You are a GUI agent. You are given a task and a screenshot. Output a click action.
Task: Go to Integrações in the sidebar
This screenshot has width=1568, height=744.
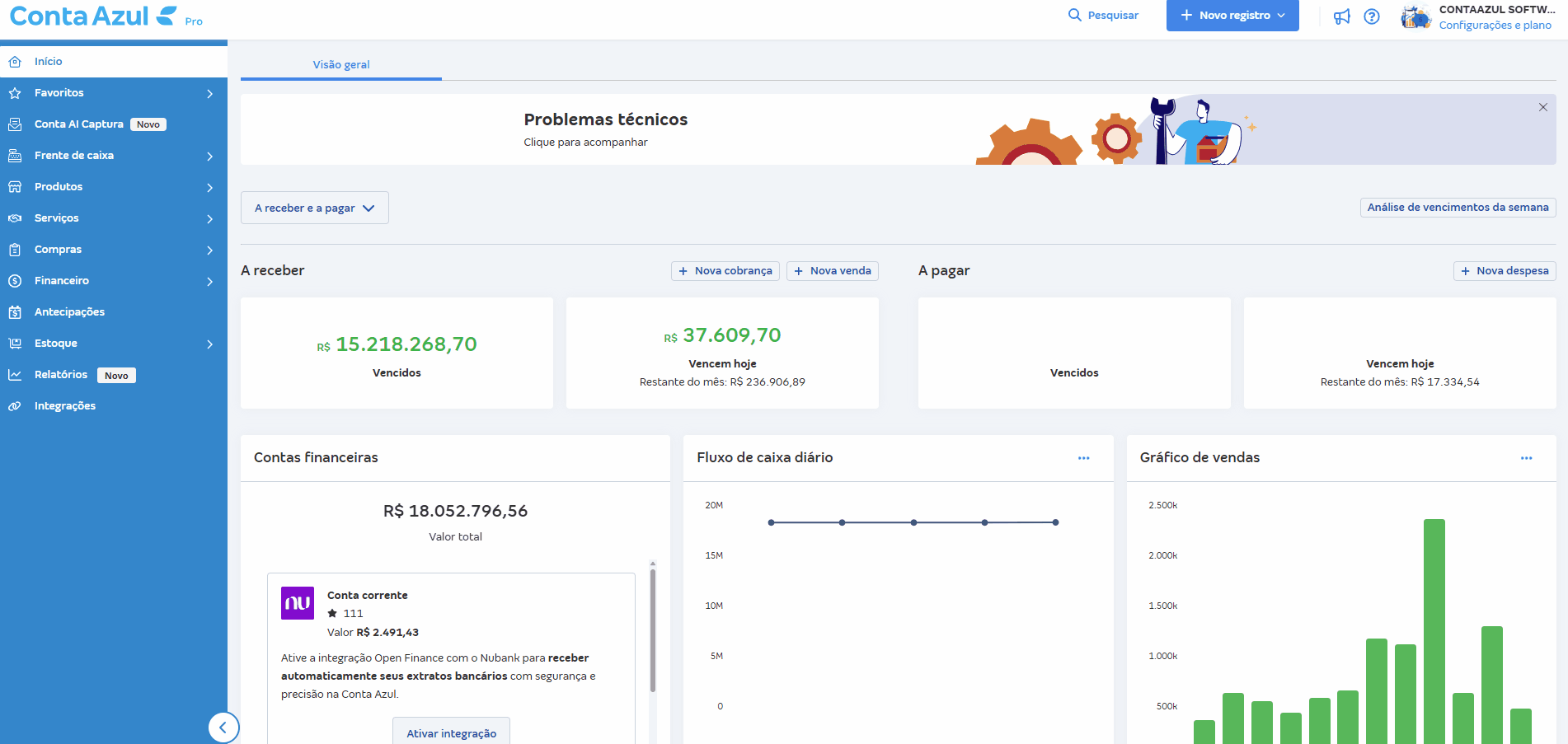[x=65, y=406]
